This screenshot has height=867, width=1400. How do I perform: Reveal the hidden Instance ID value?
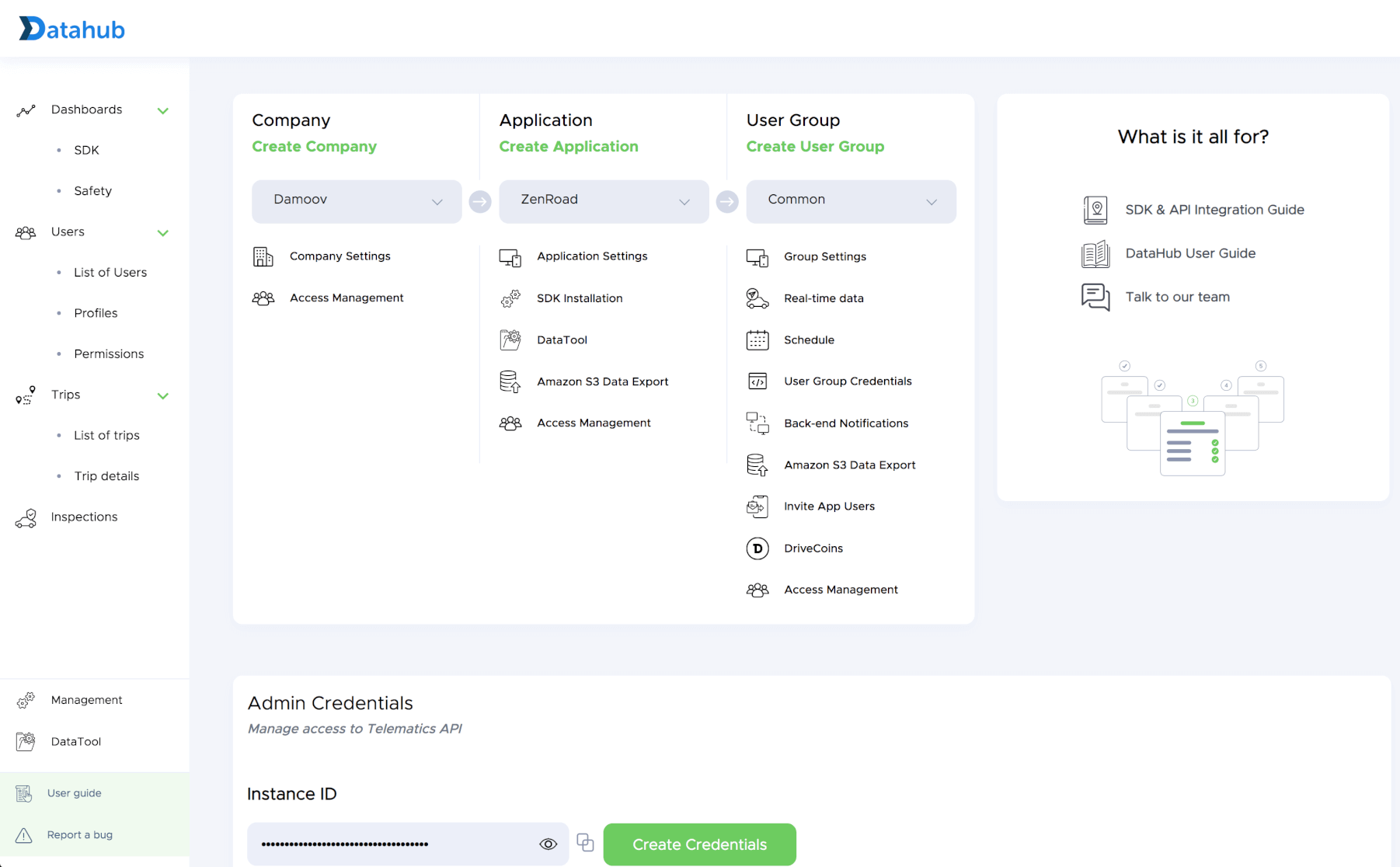tap(548, 844)
